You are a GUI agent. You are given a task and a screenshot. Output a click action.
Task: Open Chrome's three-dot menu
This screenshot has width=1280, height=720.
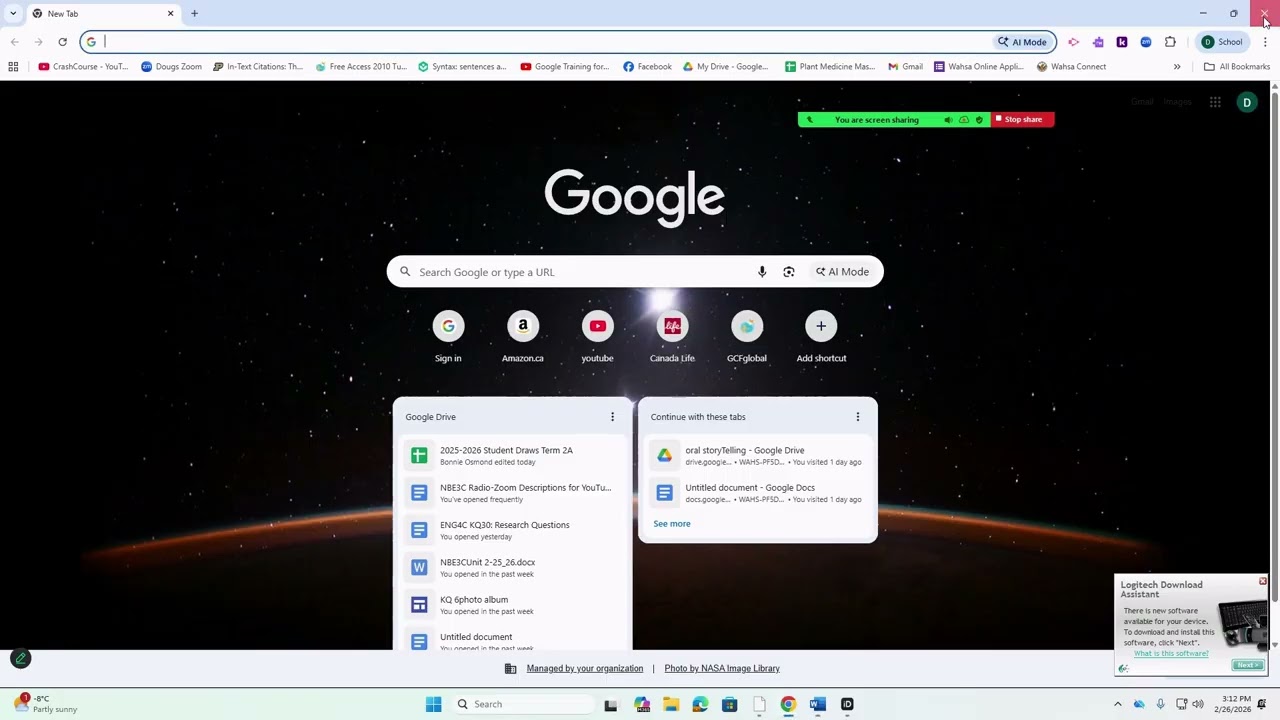1265,42
